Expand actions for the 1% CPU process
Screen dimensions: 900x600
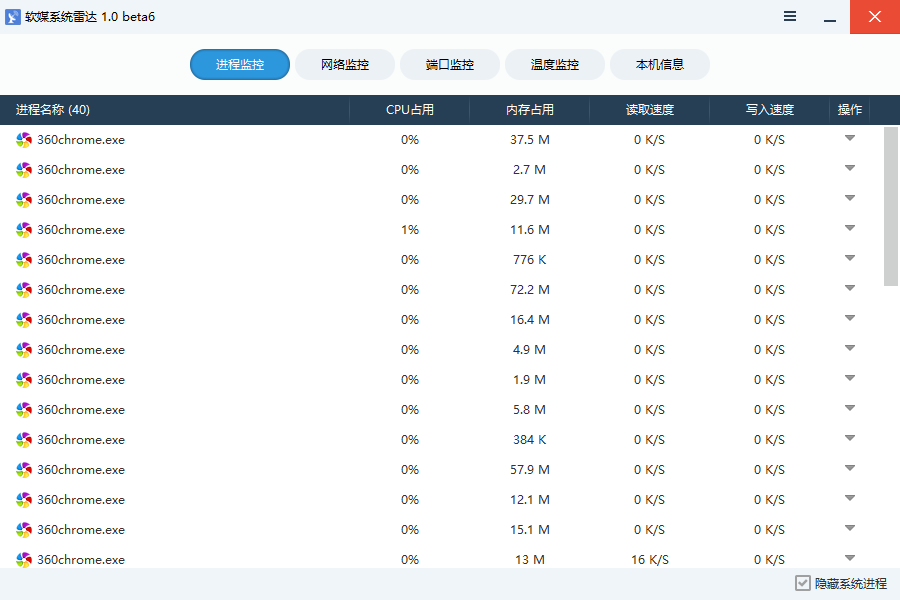click(850, 228)
